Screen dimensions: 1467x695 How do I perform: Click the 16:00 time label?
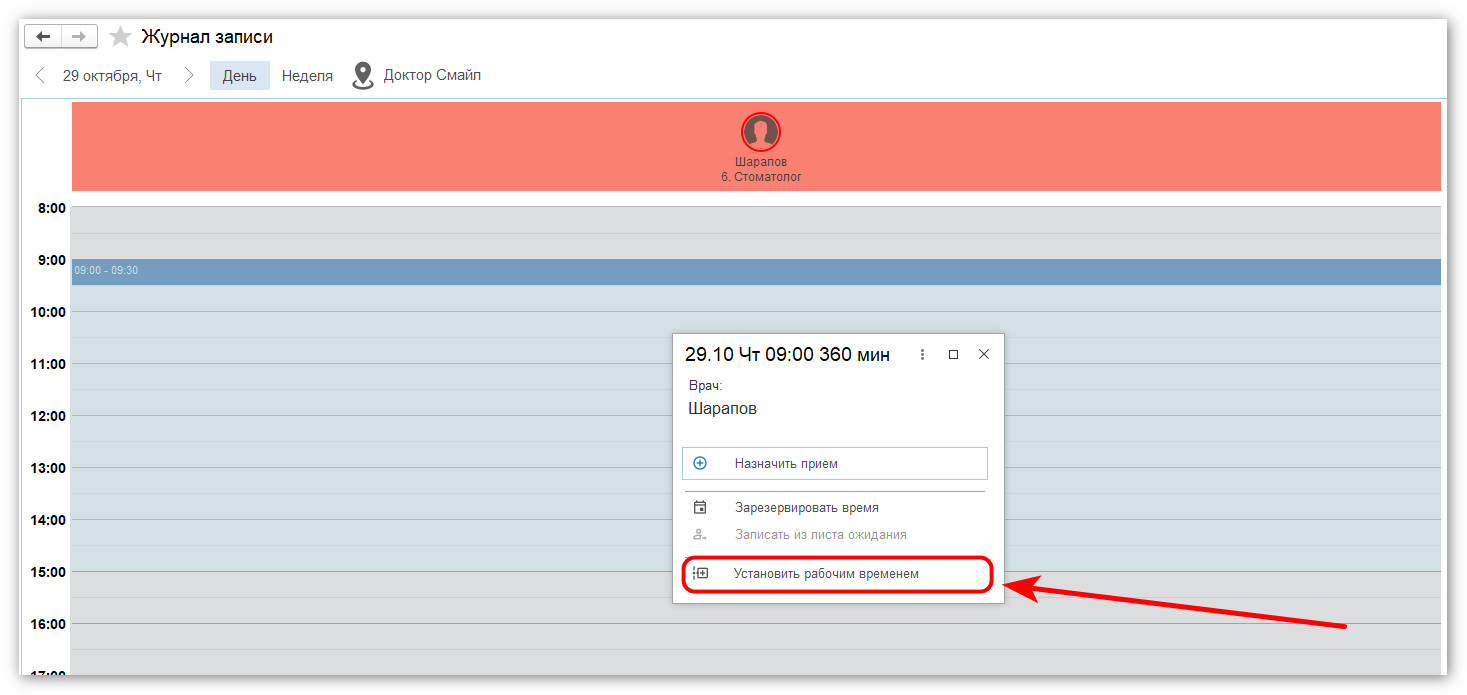[x=48, y=624]
